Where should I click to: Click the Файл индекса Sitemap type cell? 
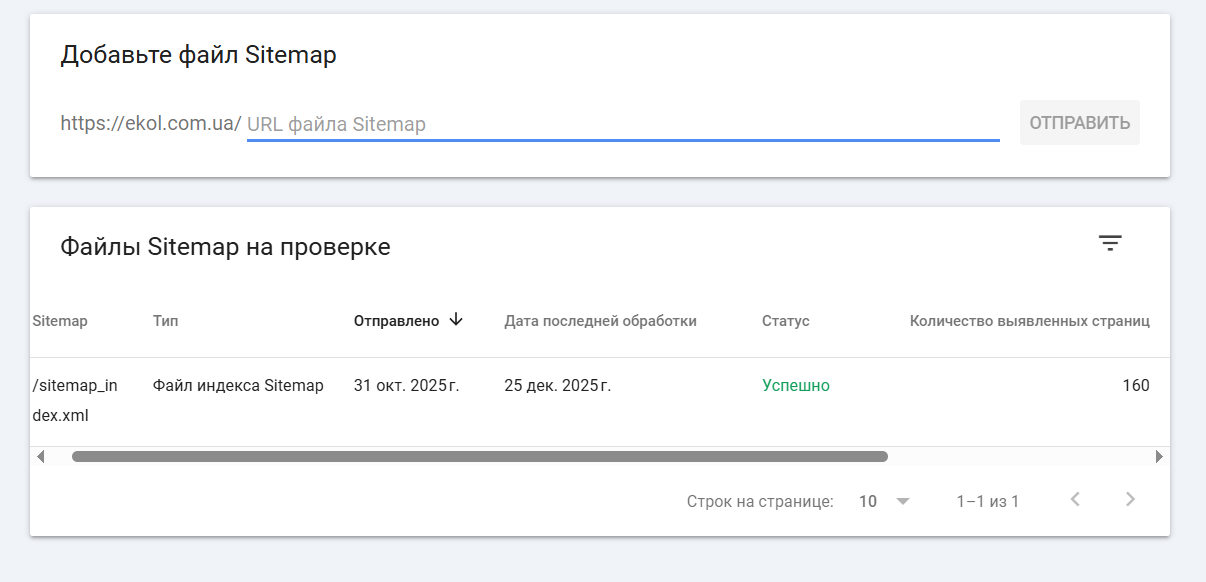(238, 386)
